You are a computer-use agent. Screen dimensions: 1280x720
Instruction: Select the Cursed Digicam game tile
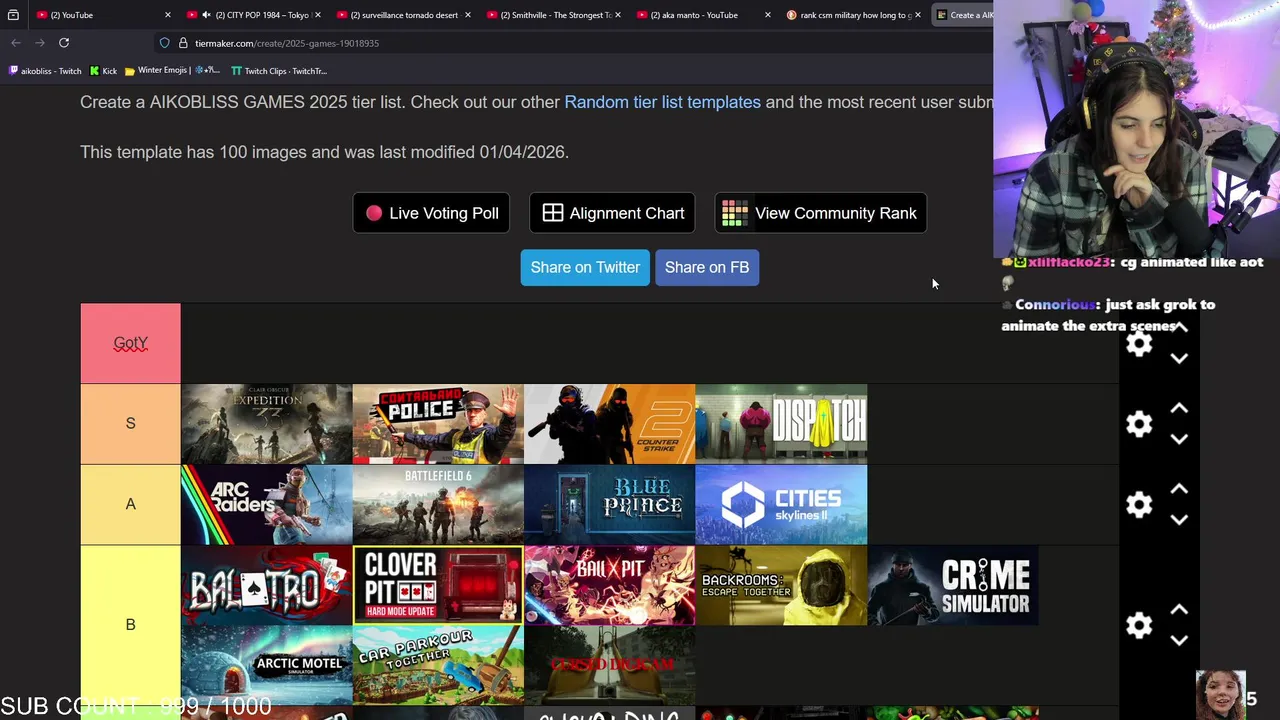click(609, 665)
